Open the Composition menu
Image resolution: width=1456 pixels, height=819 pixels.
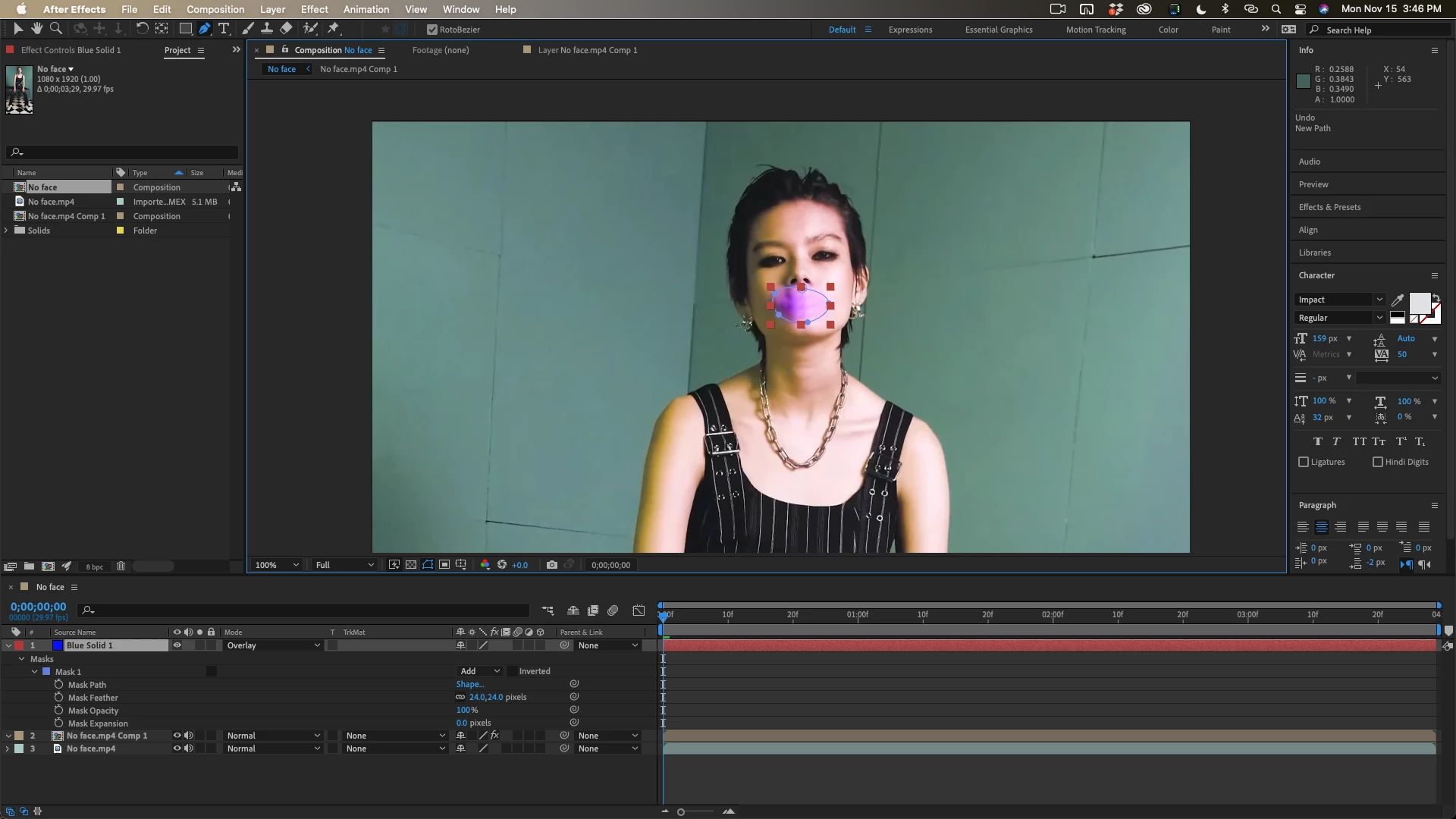(215, 9)
